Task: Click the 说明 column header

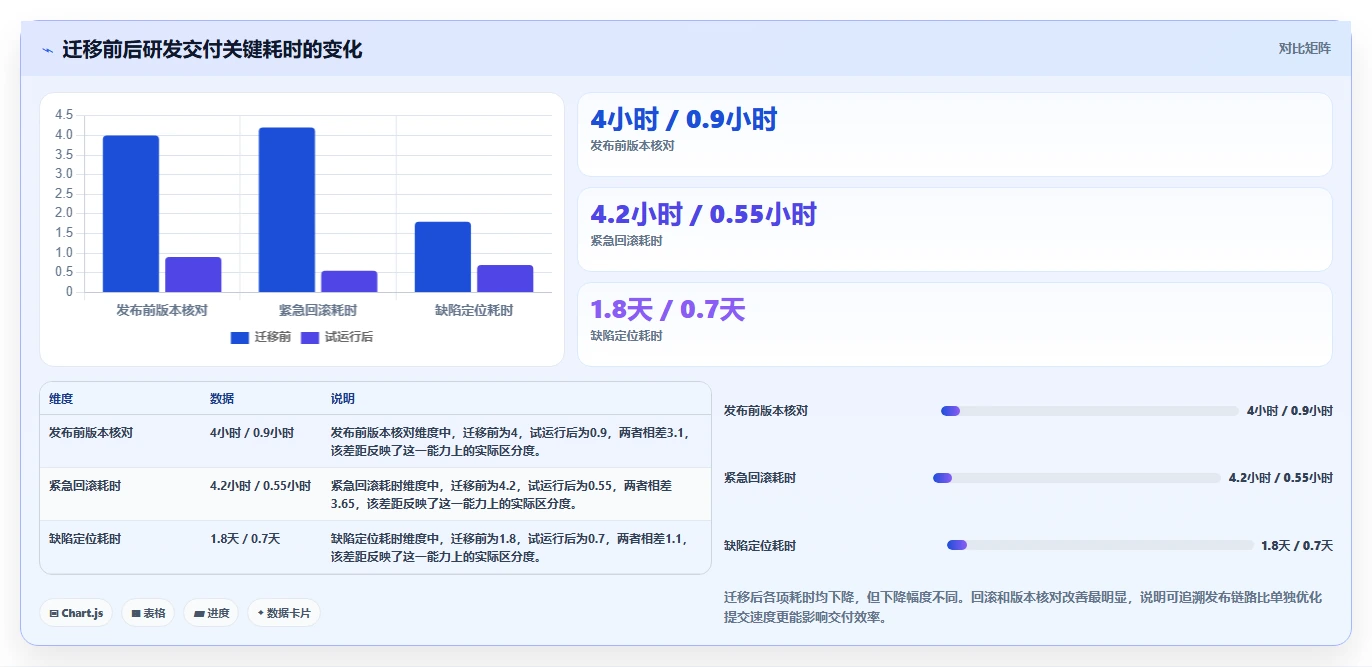Action: (x=343, y=398)
